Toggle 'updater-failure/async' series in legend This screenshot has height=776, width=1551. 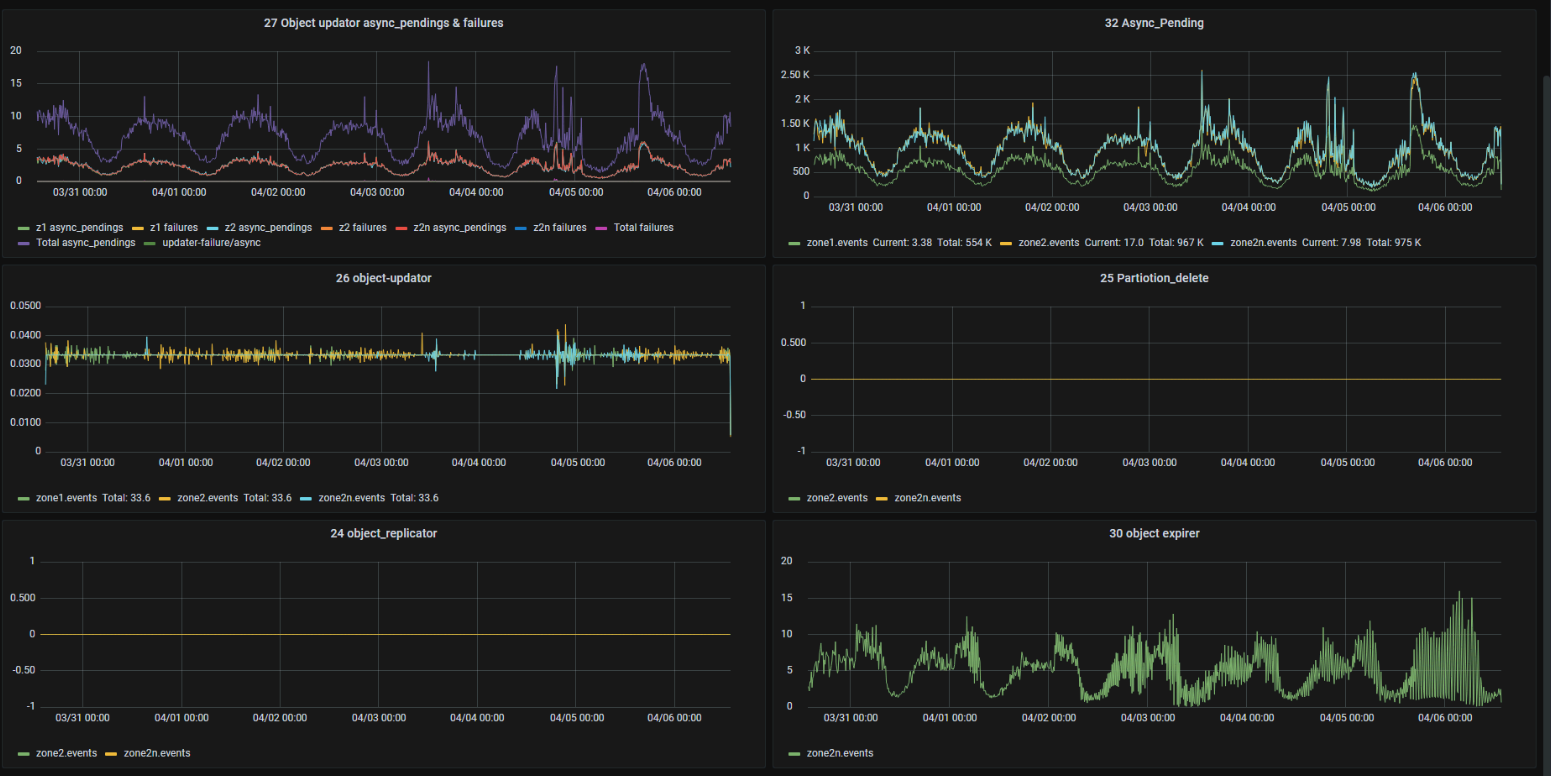coord(211,242)
